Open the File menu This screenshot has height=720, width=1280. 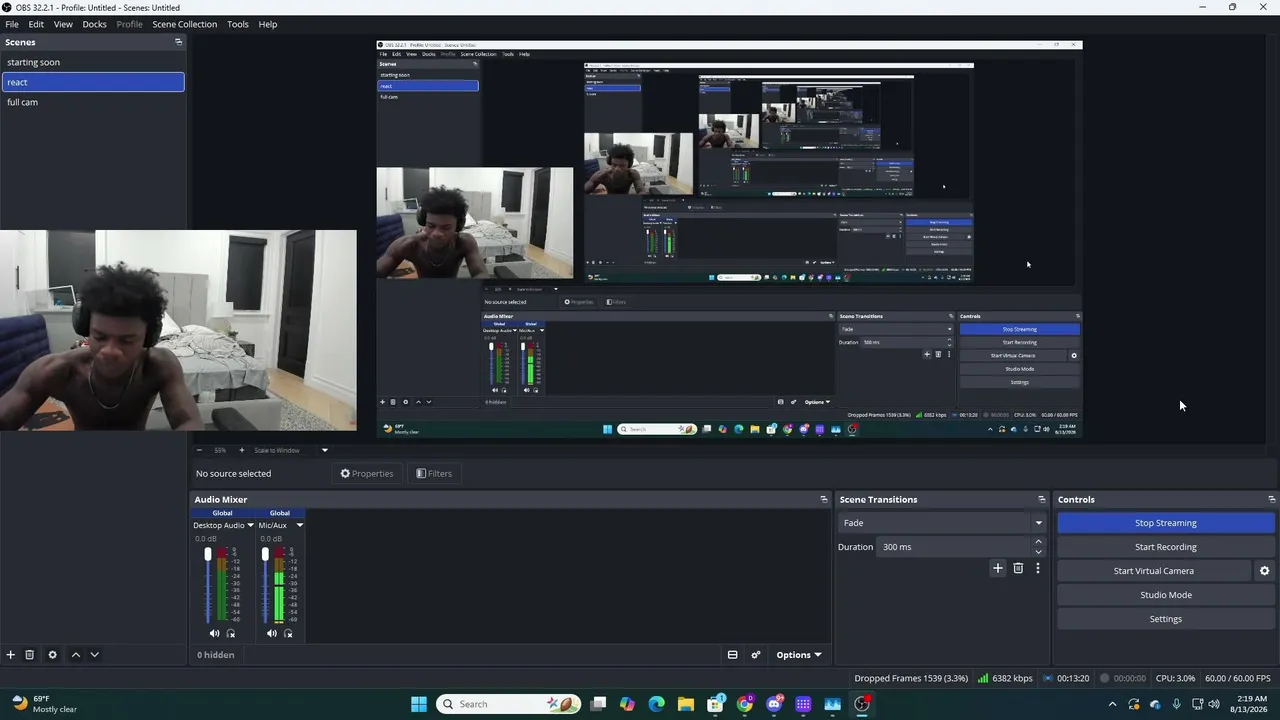[12, 24]
